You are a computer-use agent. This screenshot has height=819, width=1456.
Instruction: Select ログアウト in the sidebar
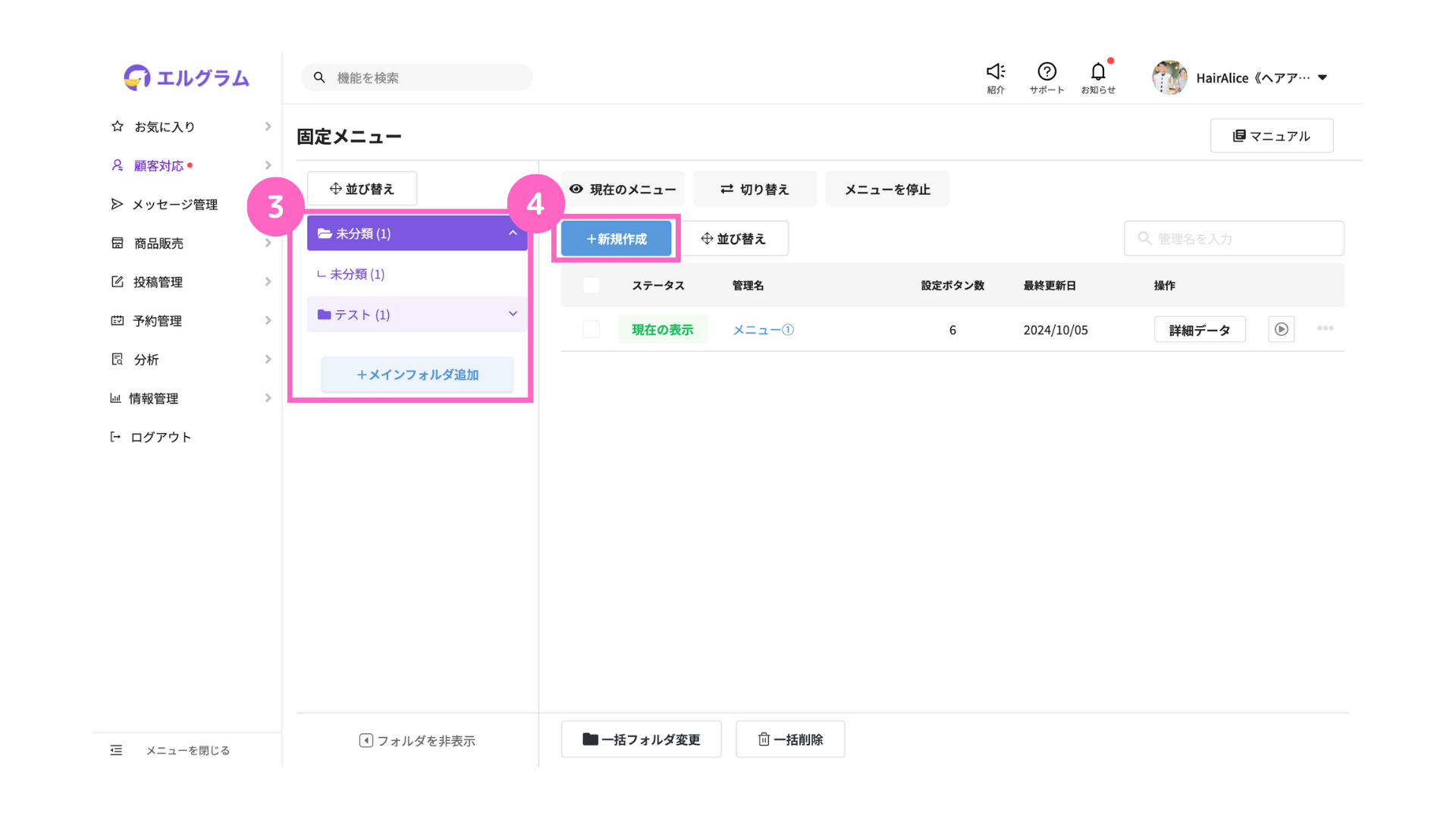(161, 437)
